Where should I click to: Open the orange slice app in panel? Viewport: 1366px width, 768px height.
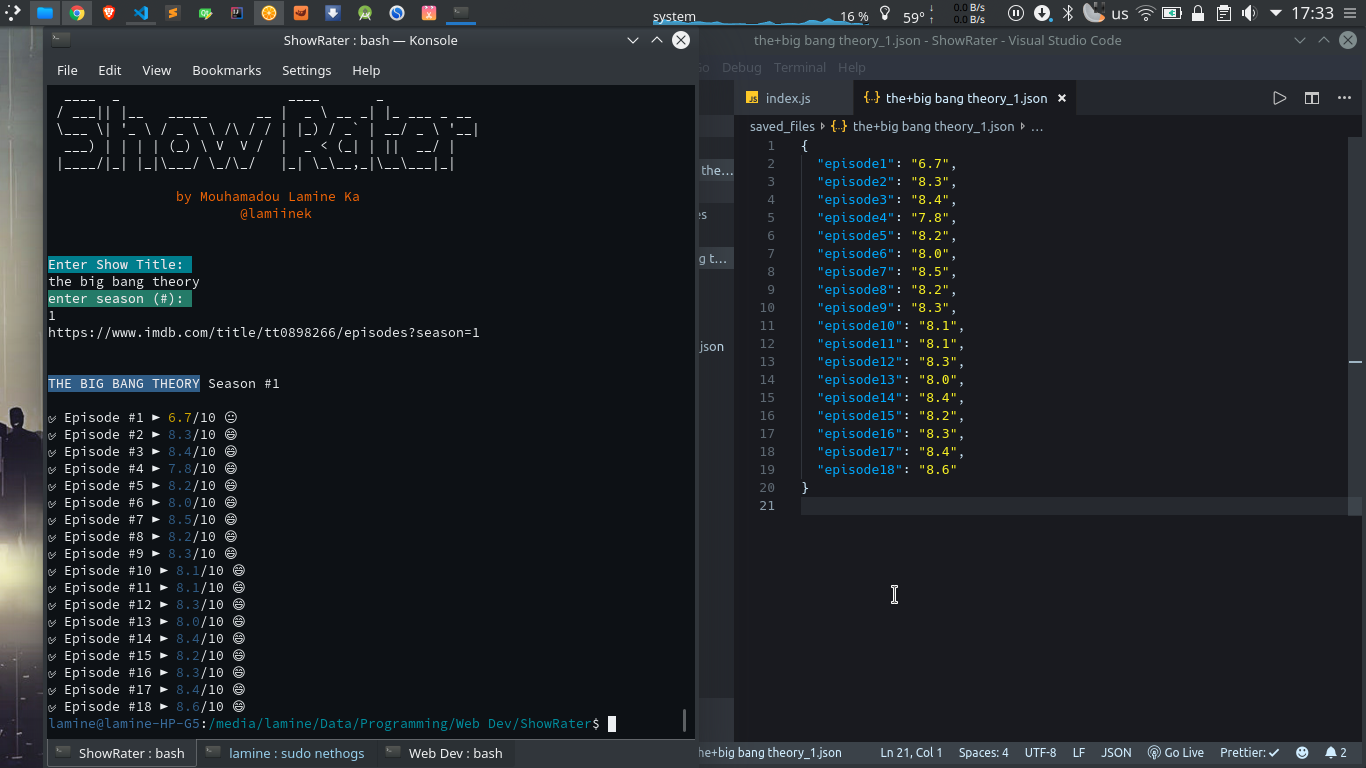click(268, 13)
